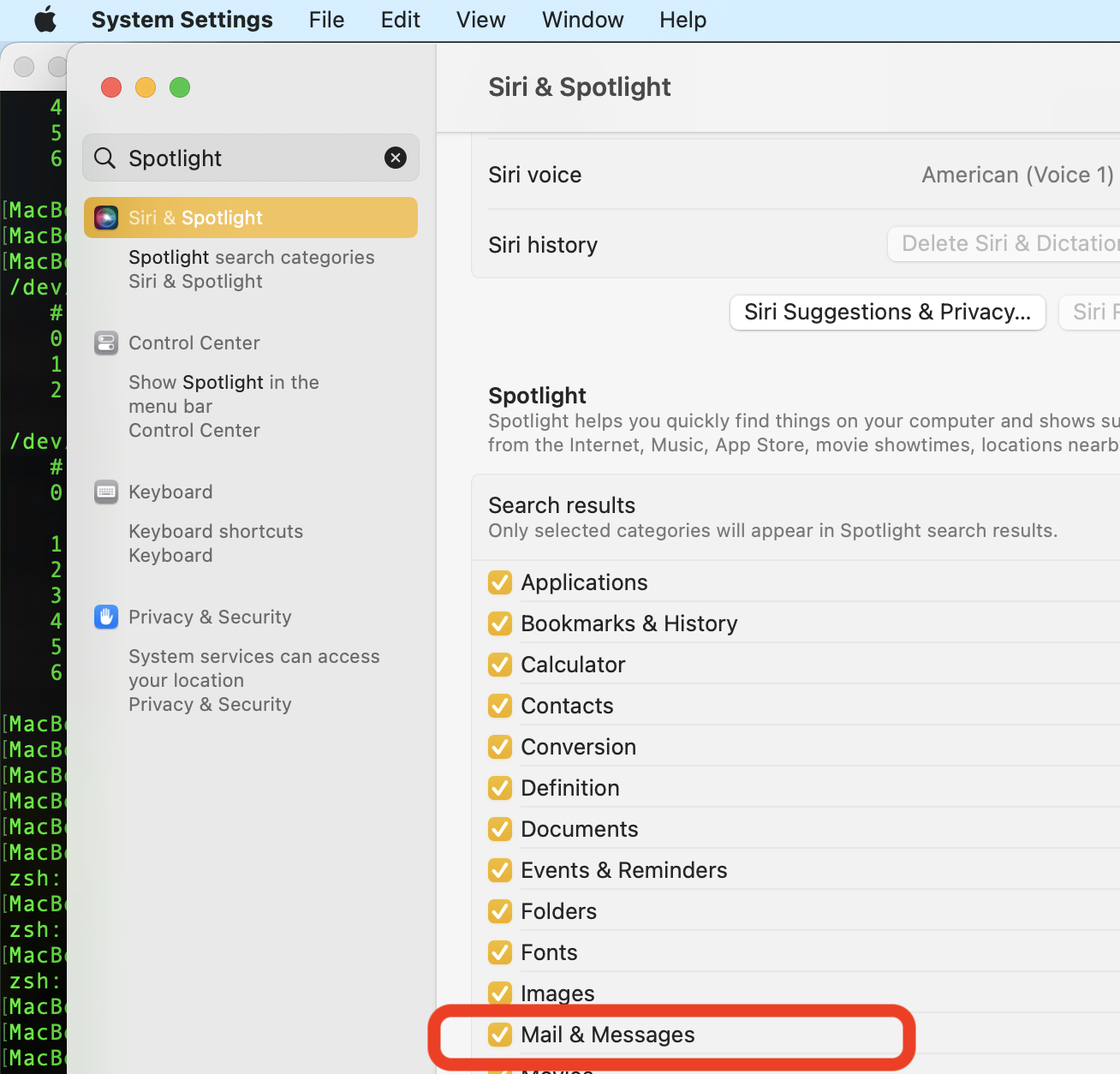
Task: Toggle the Contacts checkbox
Action: tap(500, 706)
